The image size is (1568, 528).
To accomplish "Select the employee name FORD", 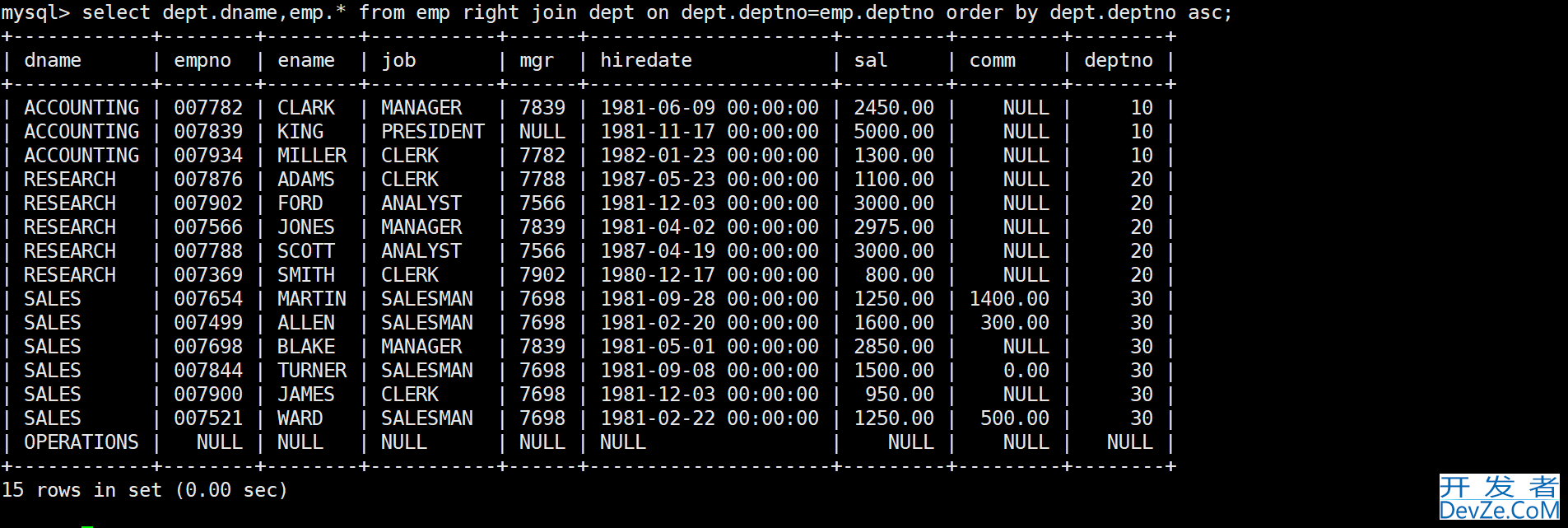I will 300,203.
